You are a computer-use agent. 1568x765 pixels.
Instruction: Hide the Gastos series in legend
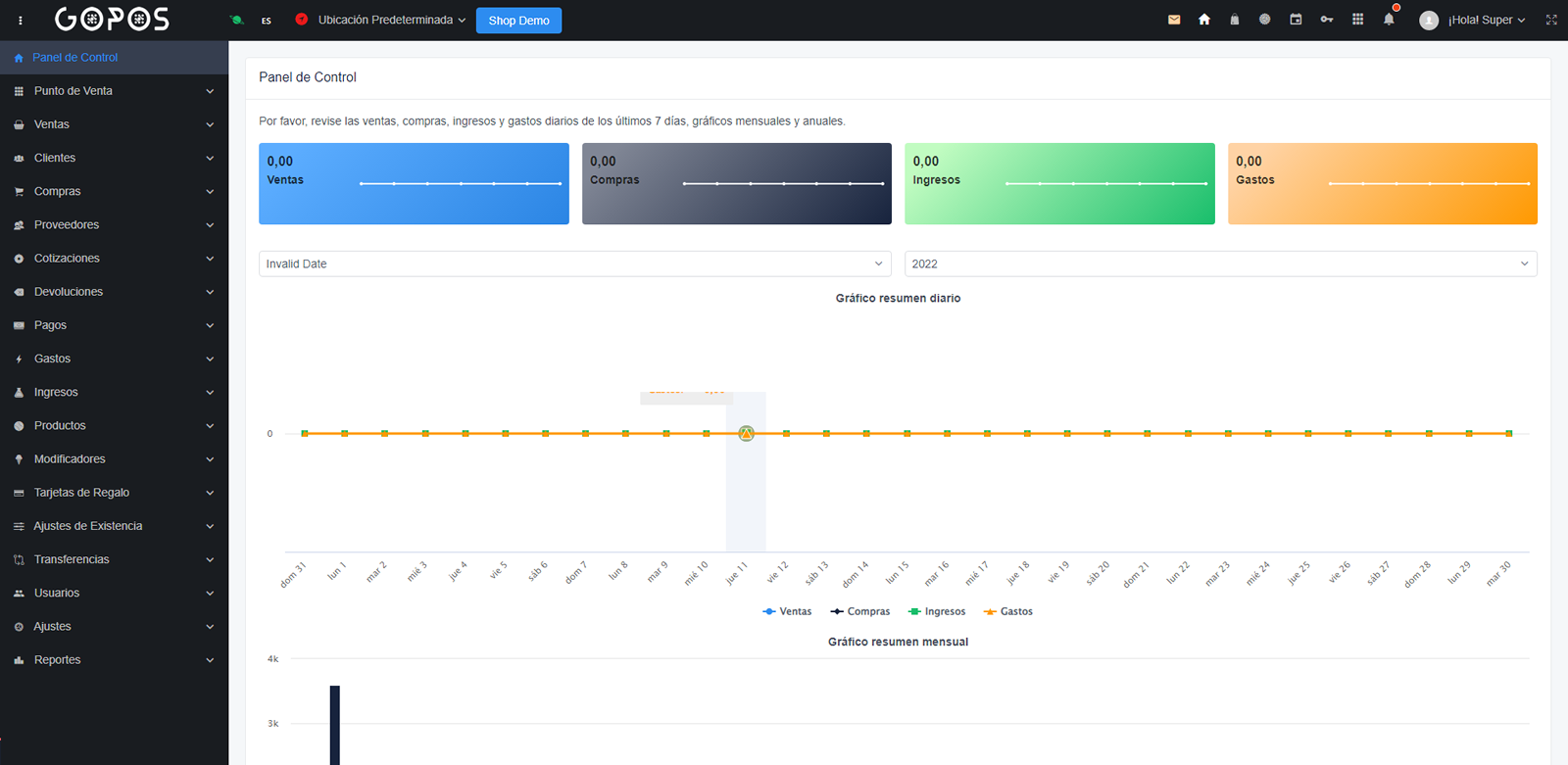[x=1007, y=611]
